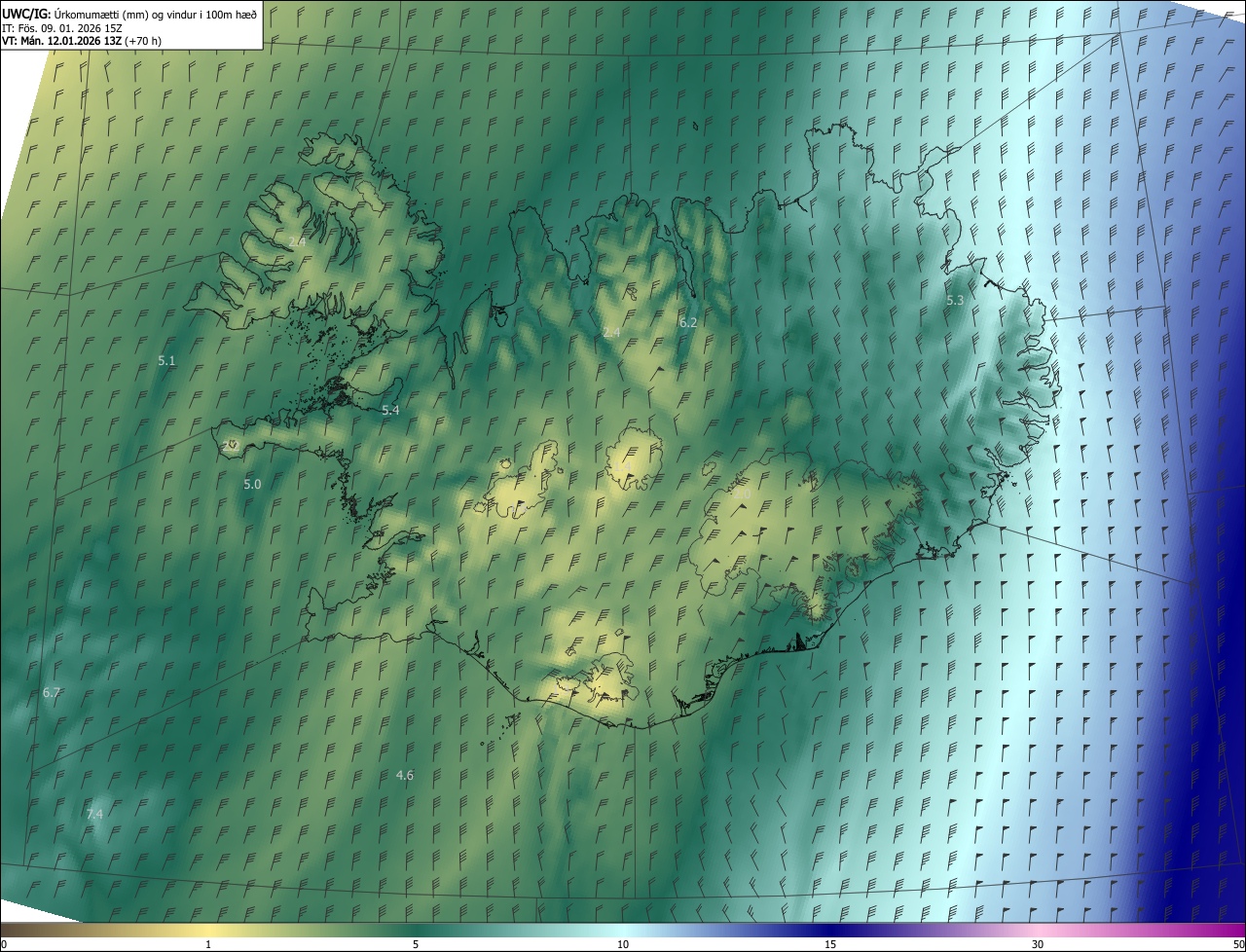
Task: Click the 'VT: Mán. 12.01.2026 13Z' valid time
Action: 60,40
